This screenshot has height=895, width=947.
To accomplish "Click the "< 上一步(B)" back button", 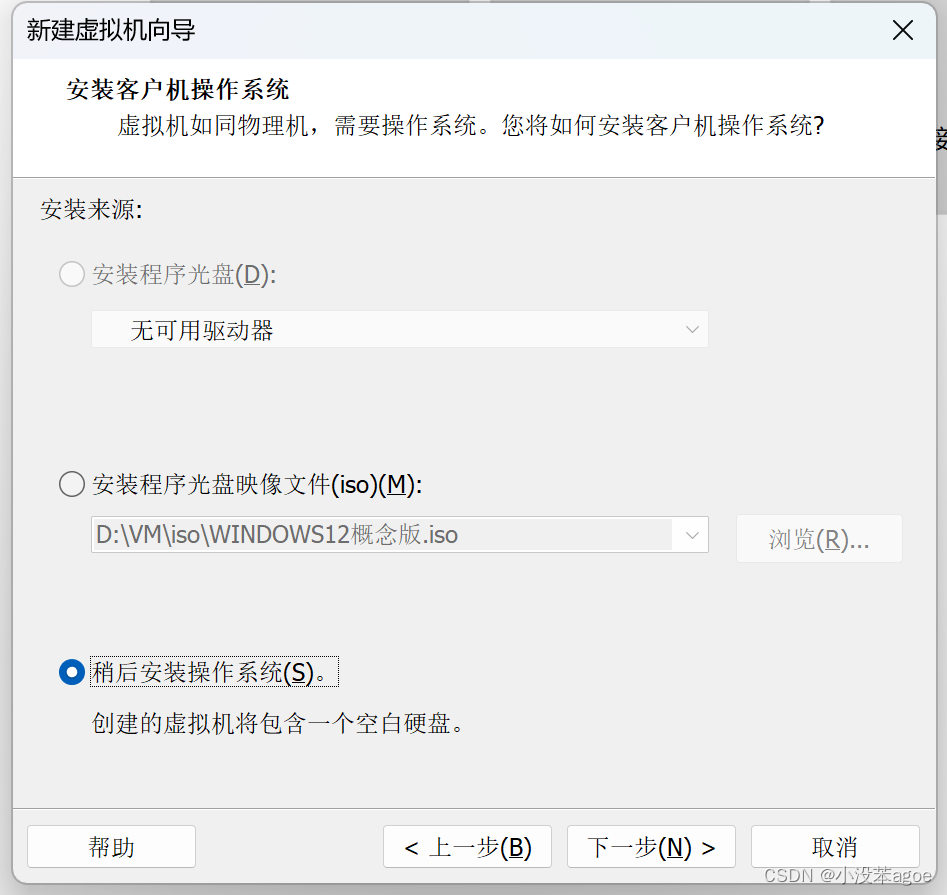I will (x=467, y=846).
